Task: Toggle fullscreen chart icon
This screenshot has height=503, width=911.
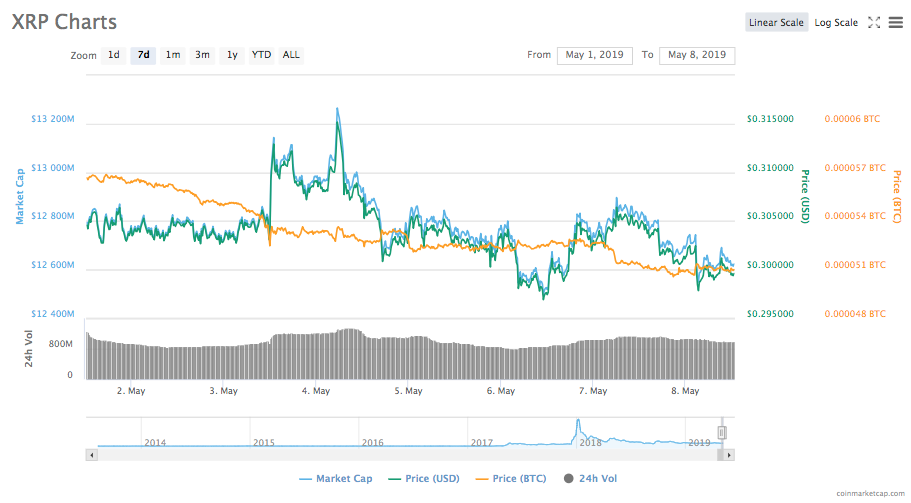Action: tap(874, 23)
